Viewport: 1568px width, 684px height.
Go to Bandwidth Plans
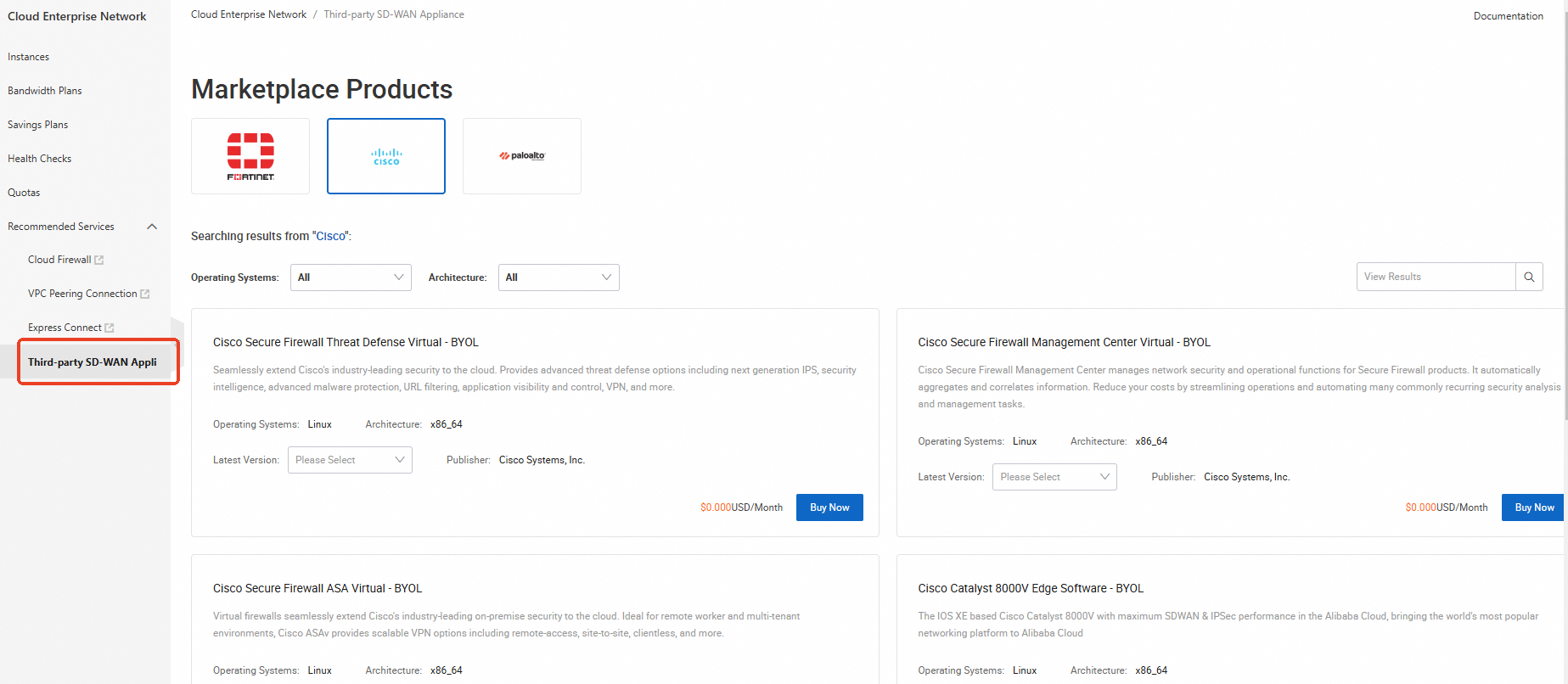pyautogui.click(x=45, y=91)
